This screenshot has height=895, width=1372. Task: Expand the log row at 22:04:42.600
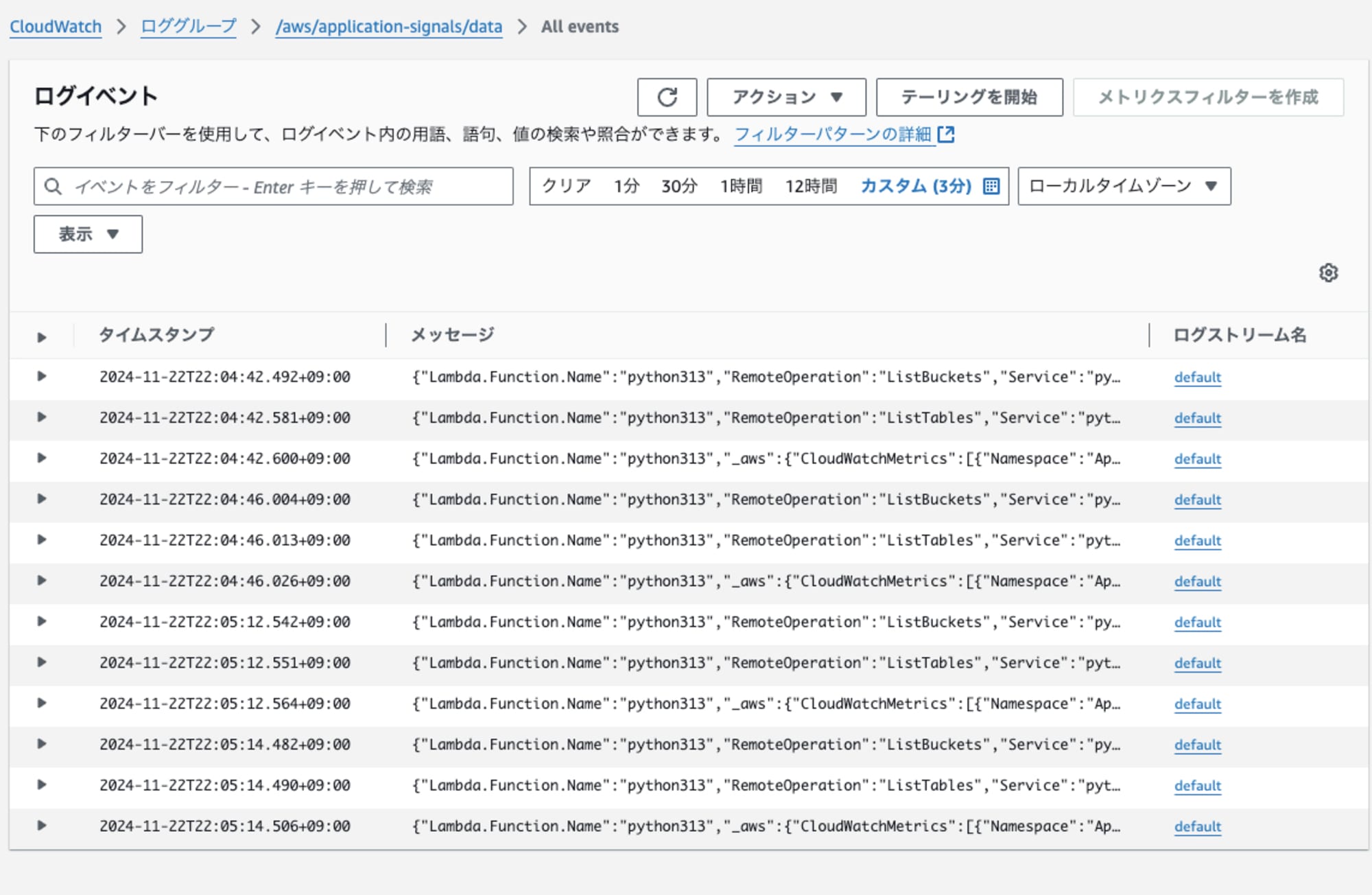(42, 458)
